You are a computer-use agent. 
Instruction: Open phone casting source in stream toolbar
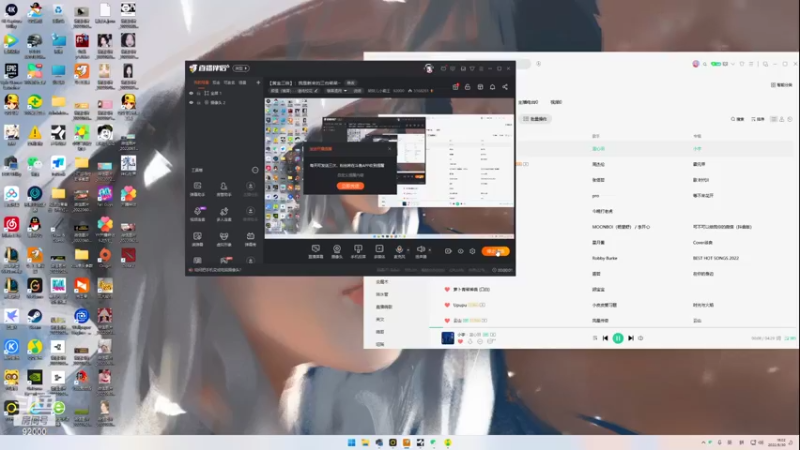[358, 251]
